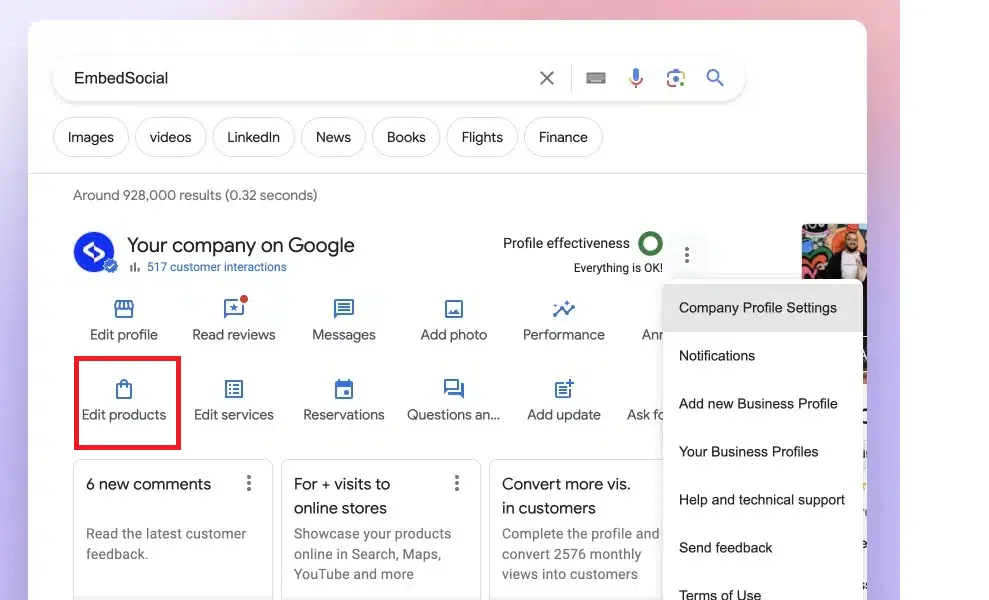Choose Add new Business Profile

point(763,404)
